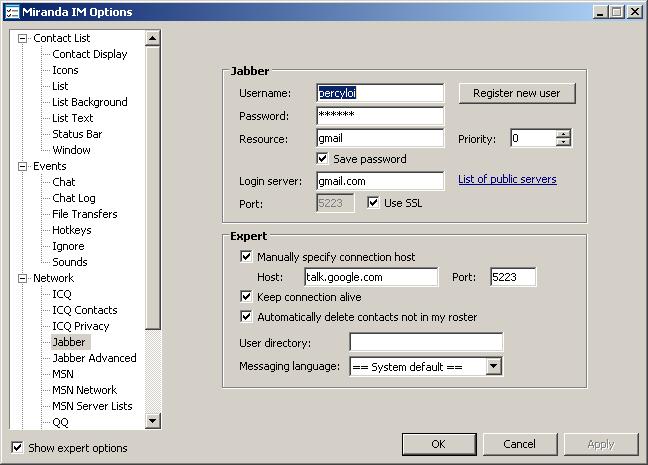The width and height of the screenshot is (648, 465).
Task: Click the Resource input field
Action: pyautogui.click(x=380, y=138)
